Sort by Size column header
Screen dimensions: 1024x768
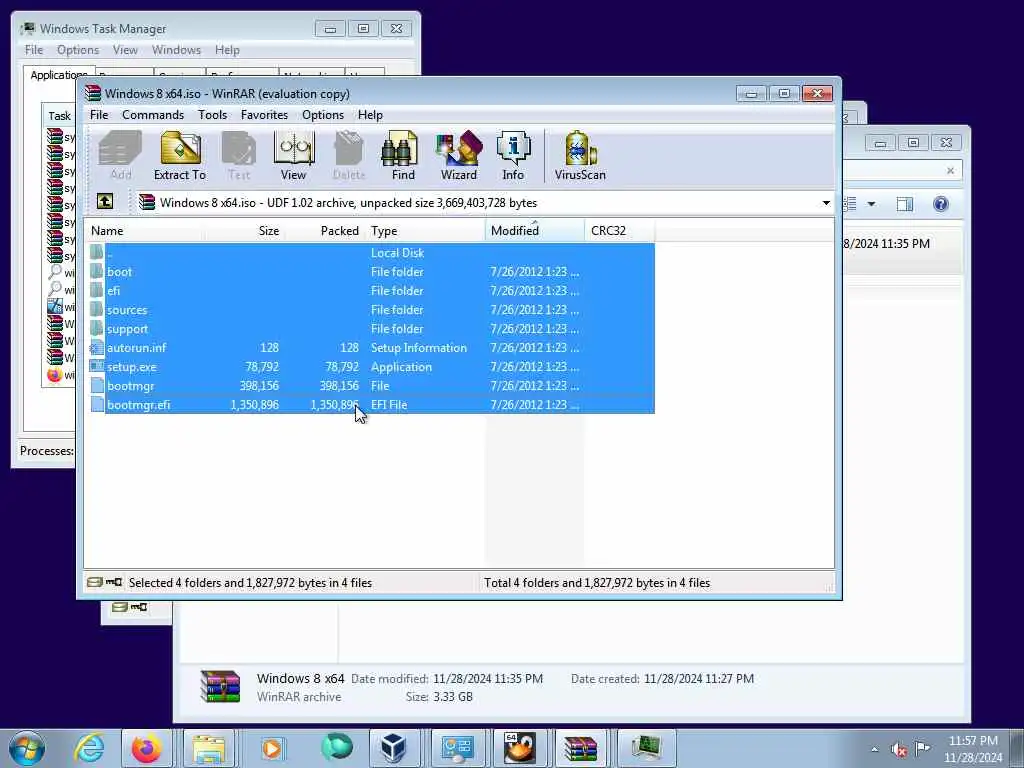tap(244, 231)
